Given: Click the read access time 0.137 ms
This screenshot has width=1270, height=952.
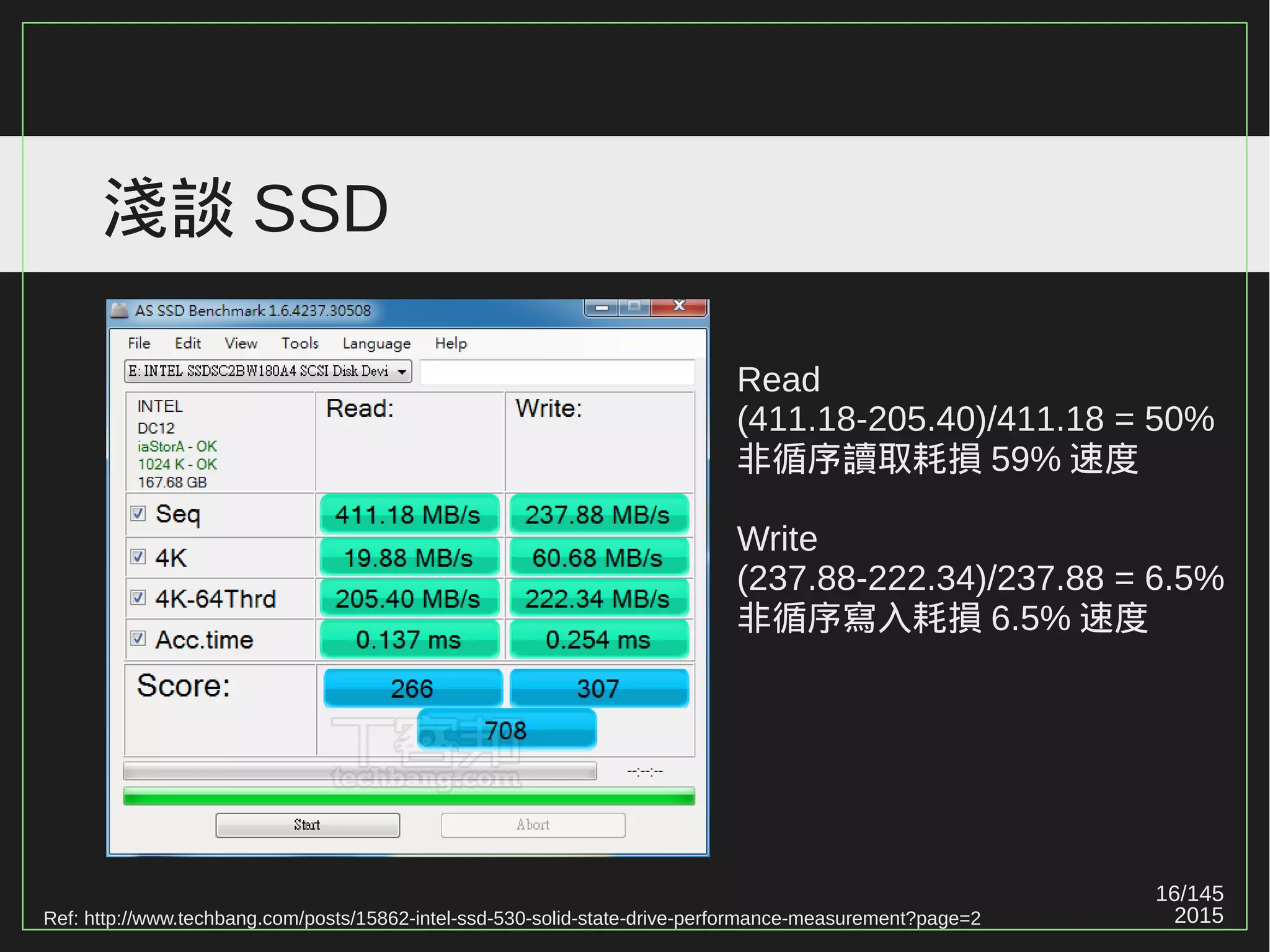Looking at the screenshot, I should (x=409, y=639).
